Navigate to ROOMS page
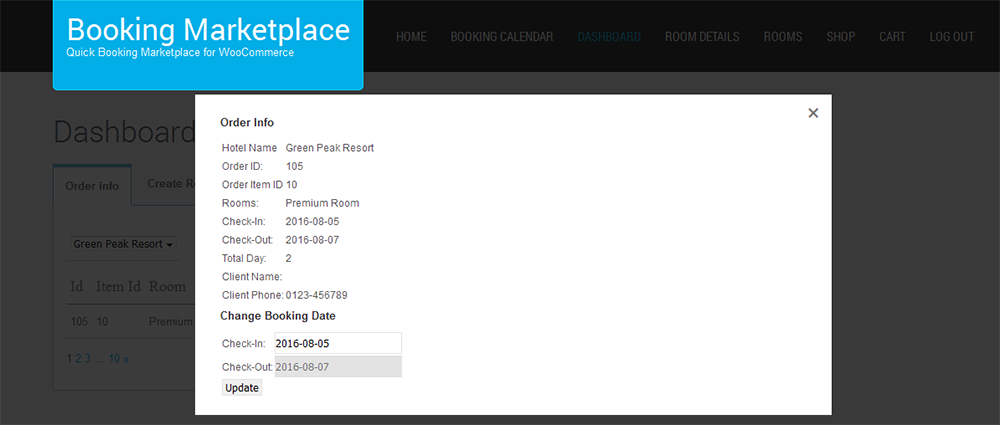The width and height of the screenshot is (1000, 425). pos(783,37)
